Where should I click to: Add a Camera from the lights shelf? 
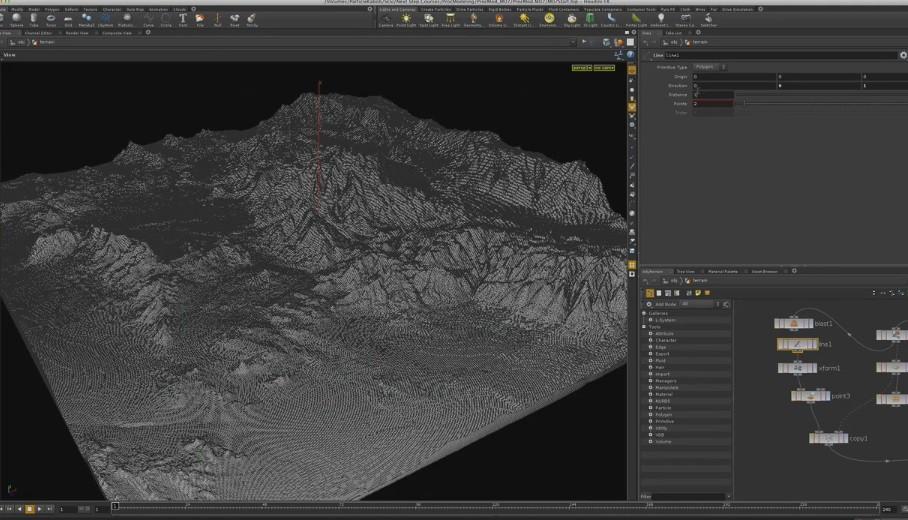tap(386, 20)
